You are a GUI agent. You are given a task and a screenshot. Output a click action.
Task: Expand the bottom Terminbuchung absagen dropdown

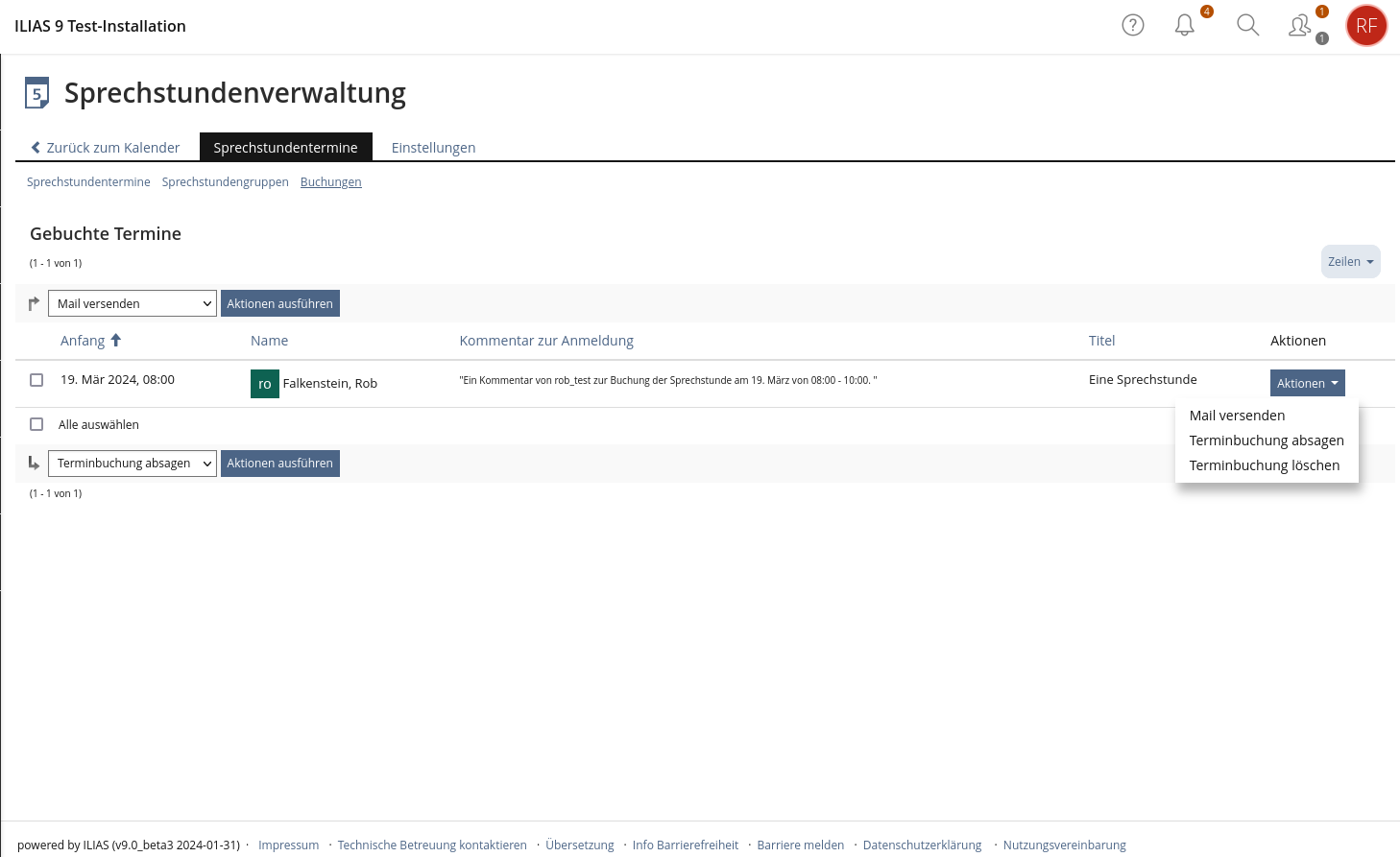[132, 464]
